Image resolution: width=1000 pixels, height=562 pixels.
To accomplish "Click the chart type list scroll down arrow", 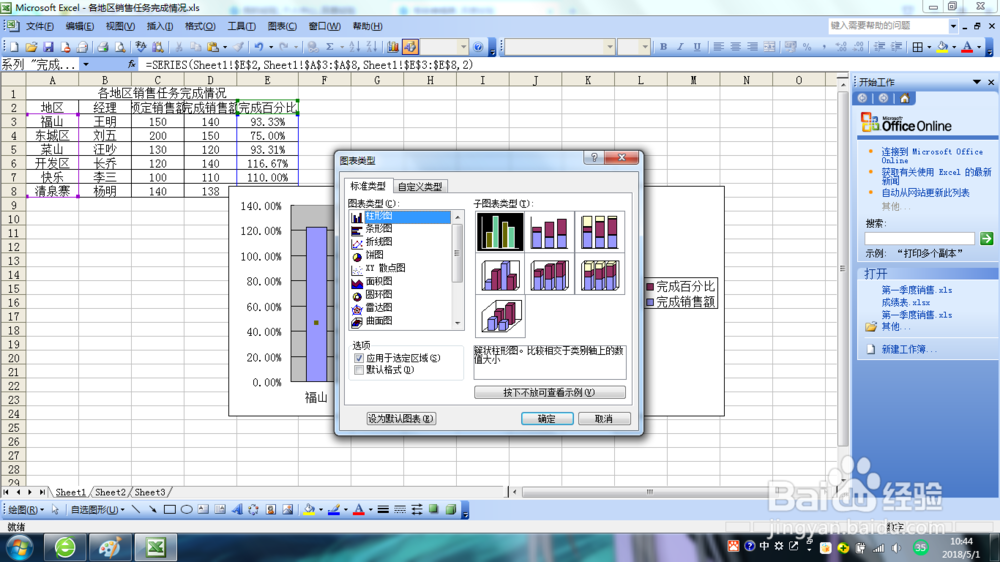I will (457, 323).
